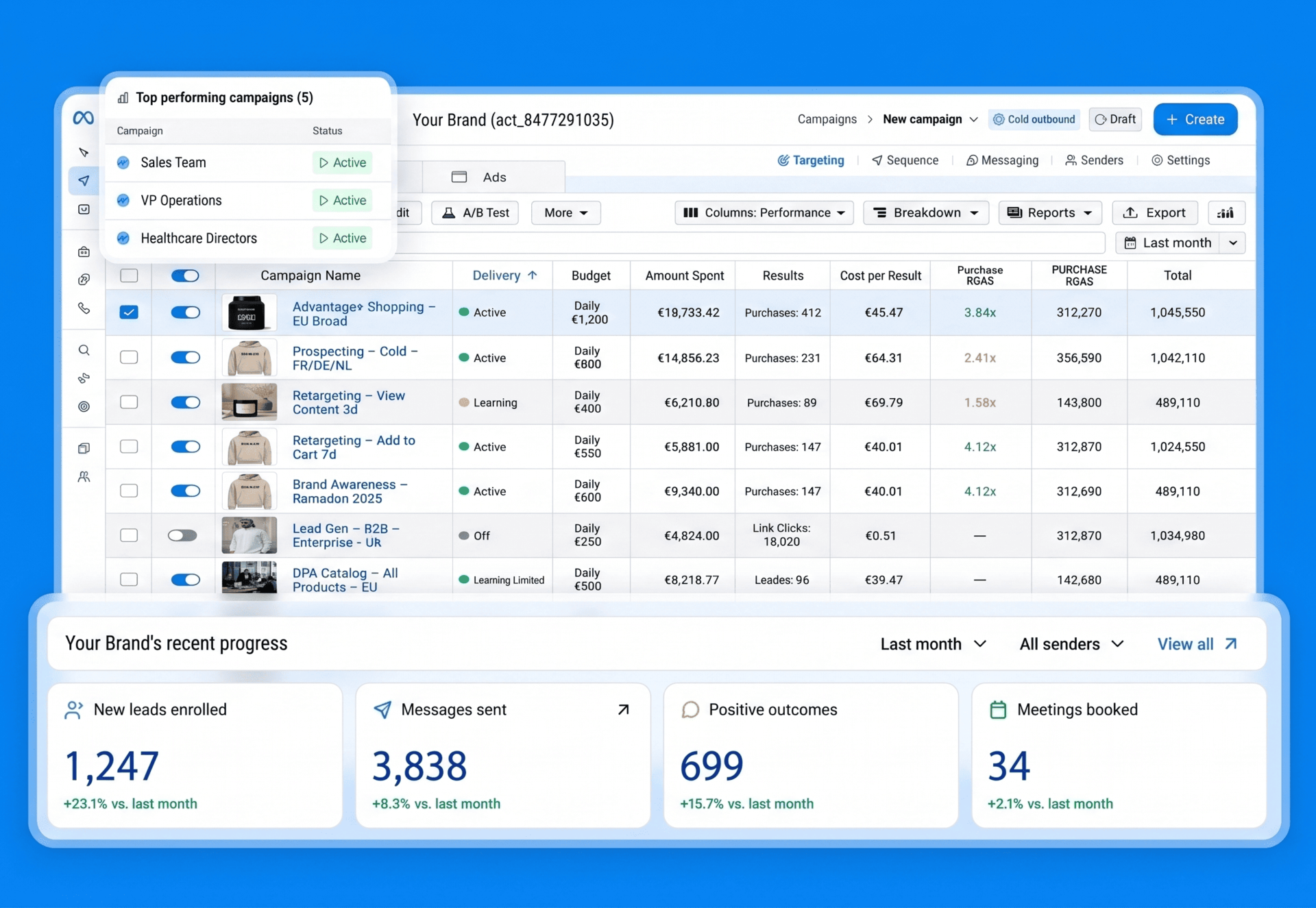The height and width of the screenshot is (908, 1316).
Task: Switch to the Sequence tab
Action: 905,160
